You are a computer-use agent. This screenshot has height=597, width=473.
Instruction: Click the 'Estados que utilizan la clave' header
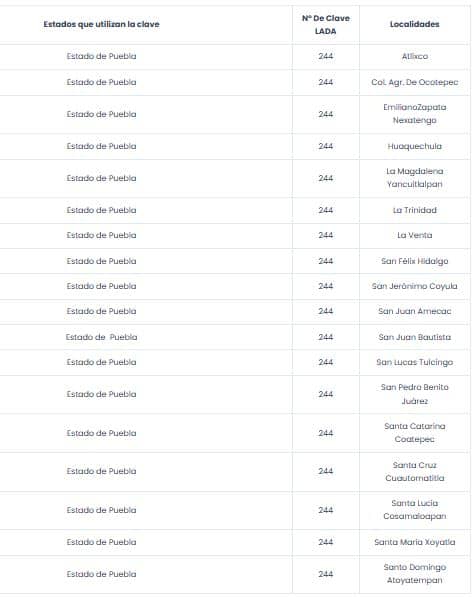(101, 24)
